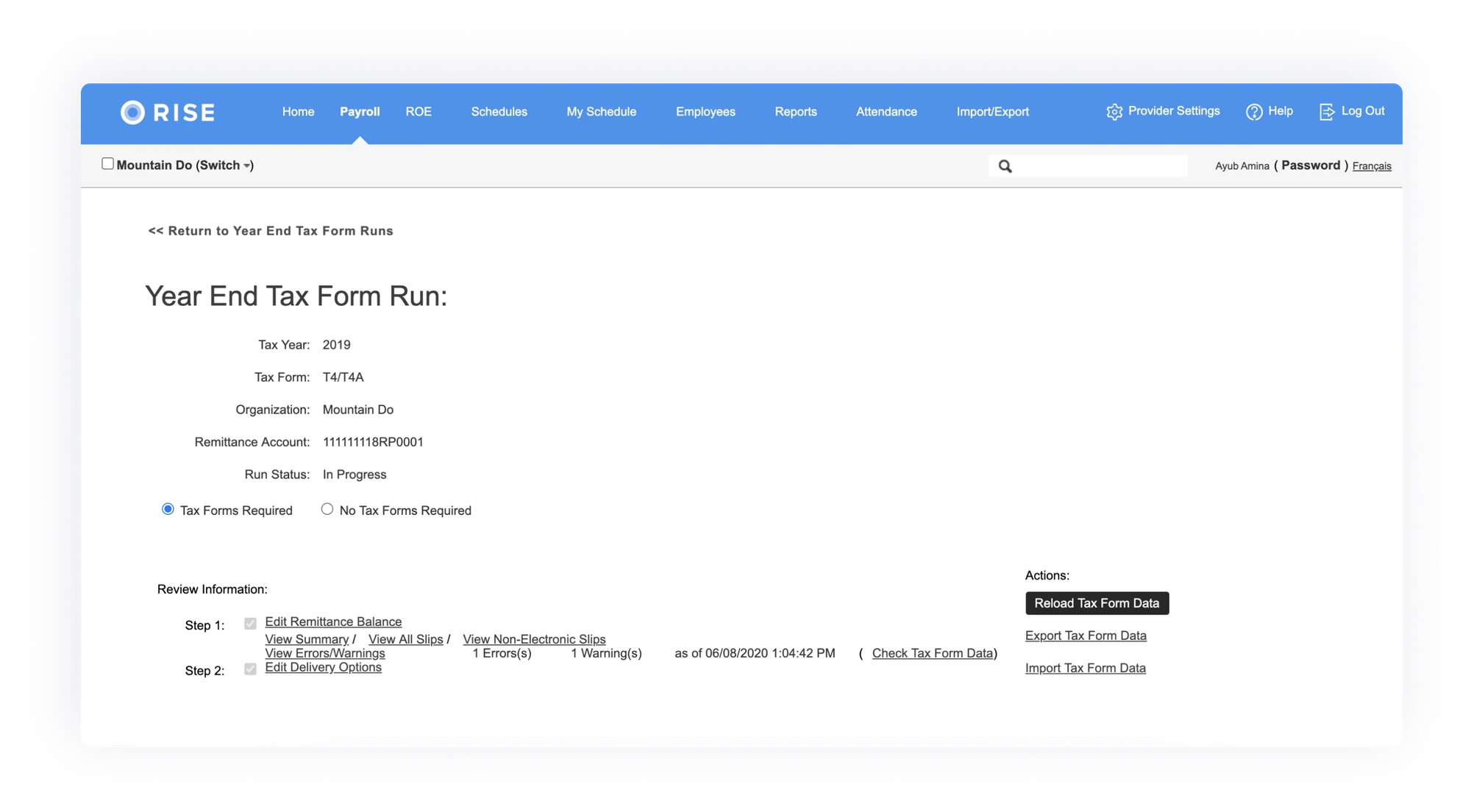Open View All Slips link
The height and width of the screenshot is (812, 1471).
click(x=405, y=639)
